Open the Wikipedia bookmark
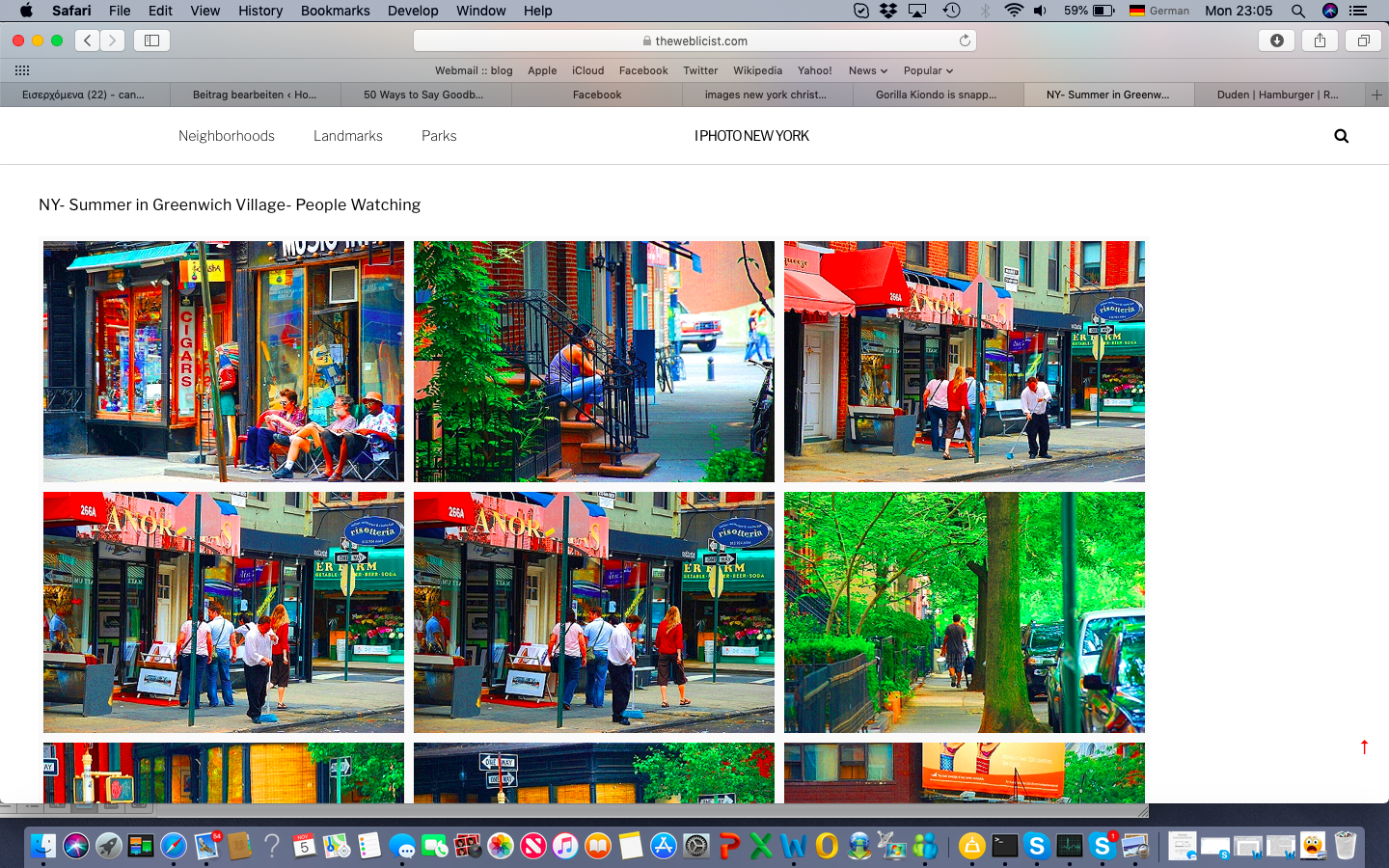This screenshot has height=868, width=1389. pyautogui.click(x=757, y=70)
